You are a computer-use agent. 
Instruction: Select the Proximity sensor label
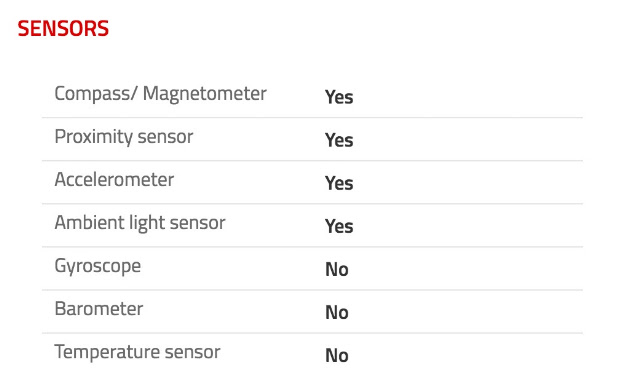[124, 137]
